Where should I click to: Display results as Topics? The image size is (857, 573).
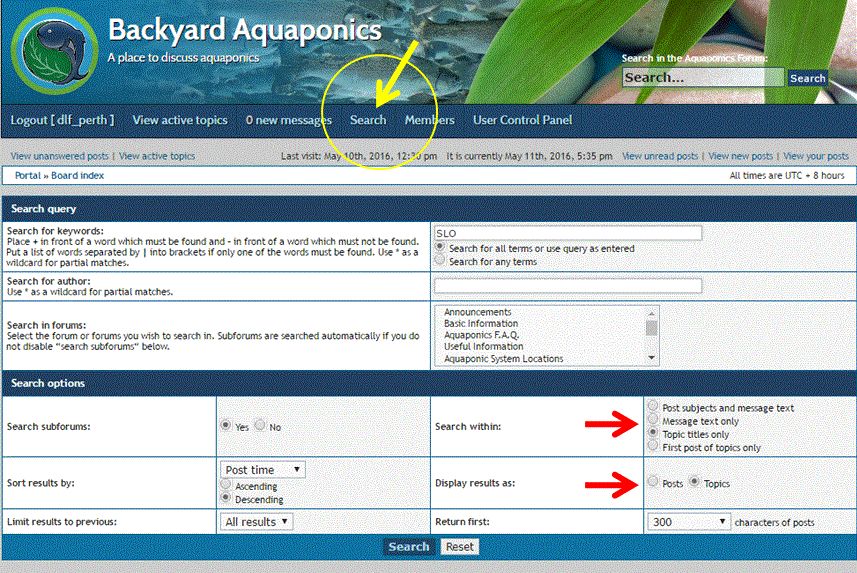[694, 482]
